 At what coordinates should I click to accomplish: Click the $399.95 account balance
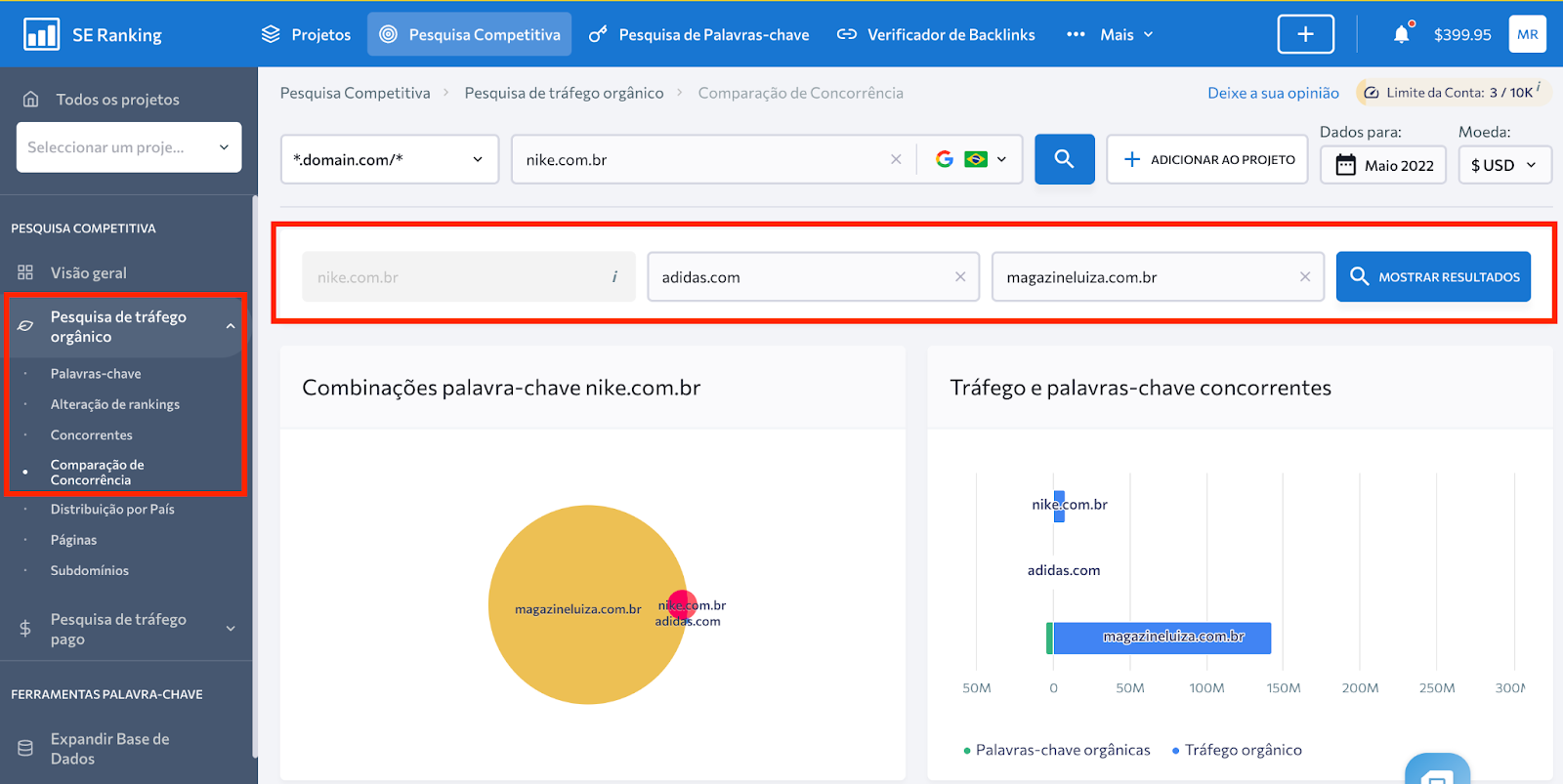click(x=1462, y=35)
